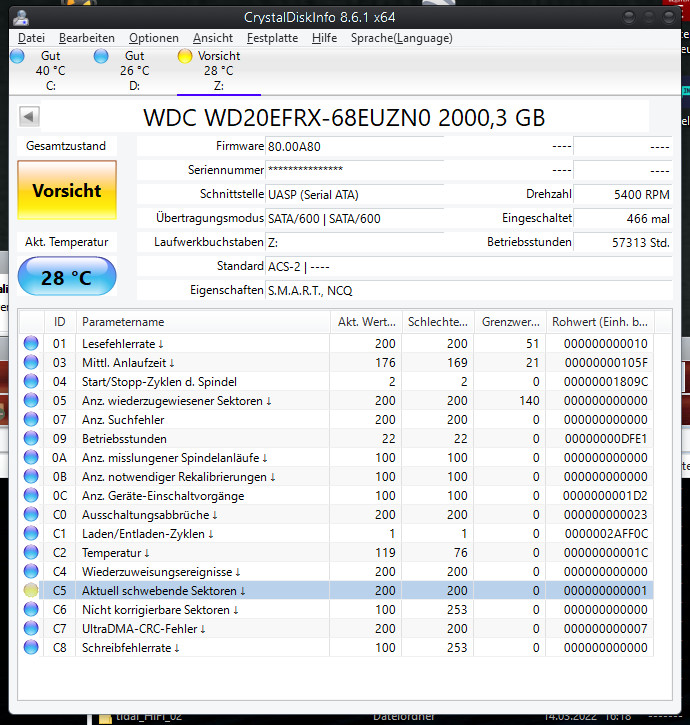Click status orb of Anz. Suchfehler row

(x=31, y=419)
